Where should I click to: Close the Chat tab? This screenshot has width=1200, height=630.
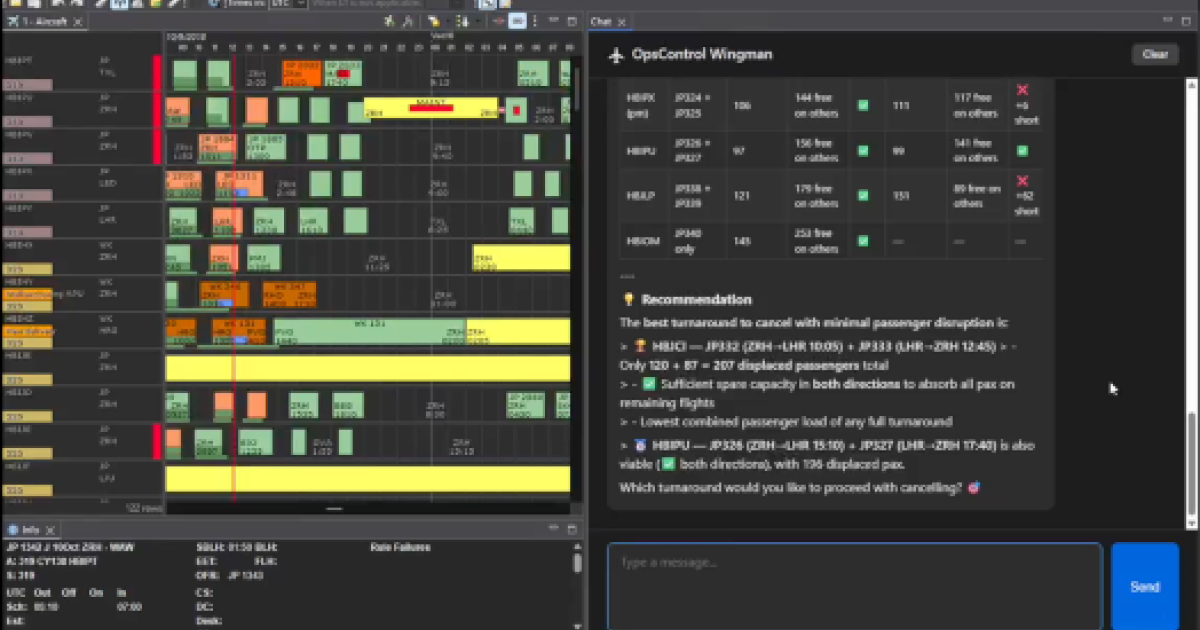coord(622,21)
